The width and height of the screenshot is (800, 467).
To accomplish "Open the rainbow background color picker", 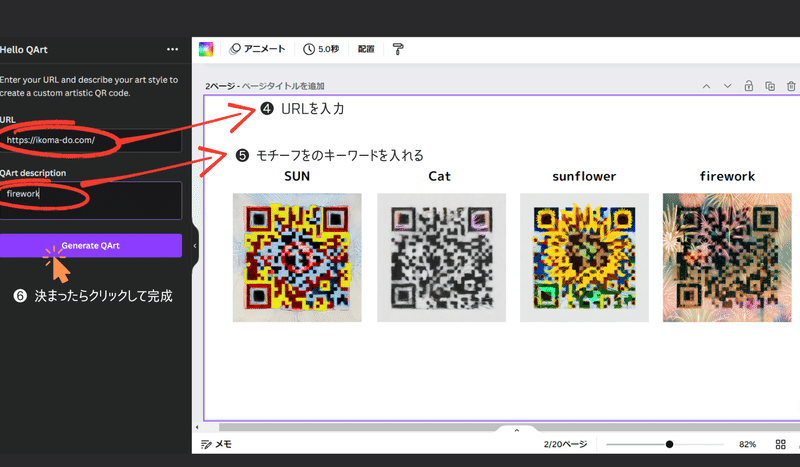I will (x=206, y=49).
